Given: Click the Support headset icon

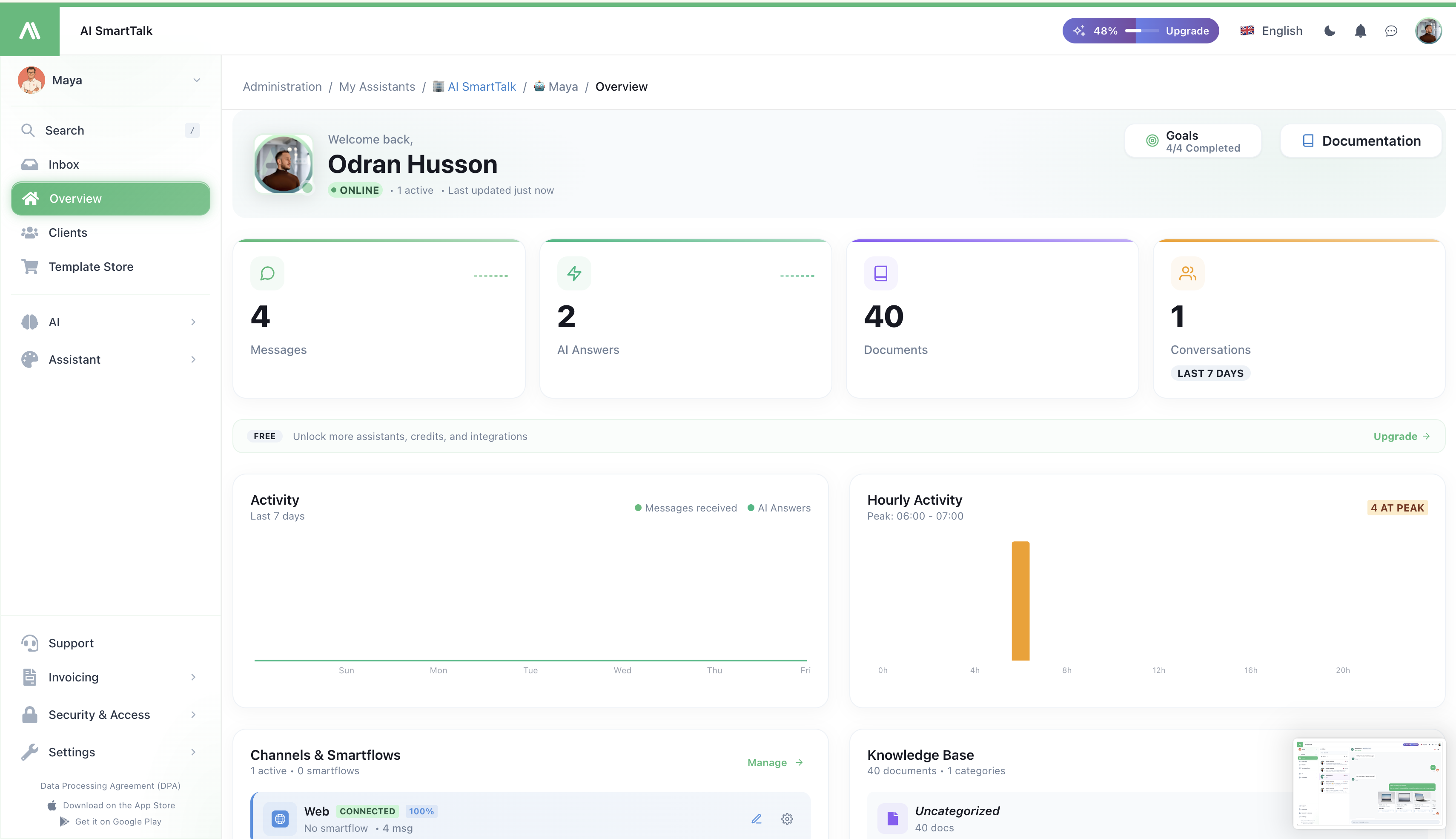Looking at the screenshot, I should pyautogui.click(x=30, y=643).
